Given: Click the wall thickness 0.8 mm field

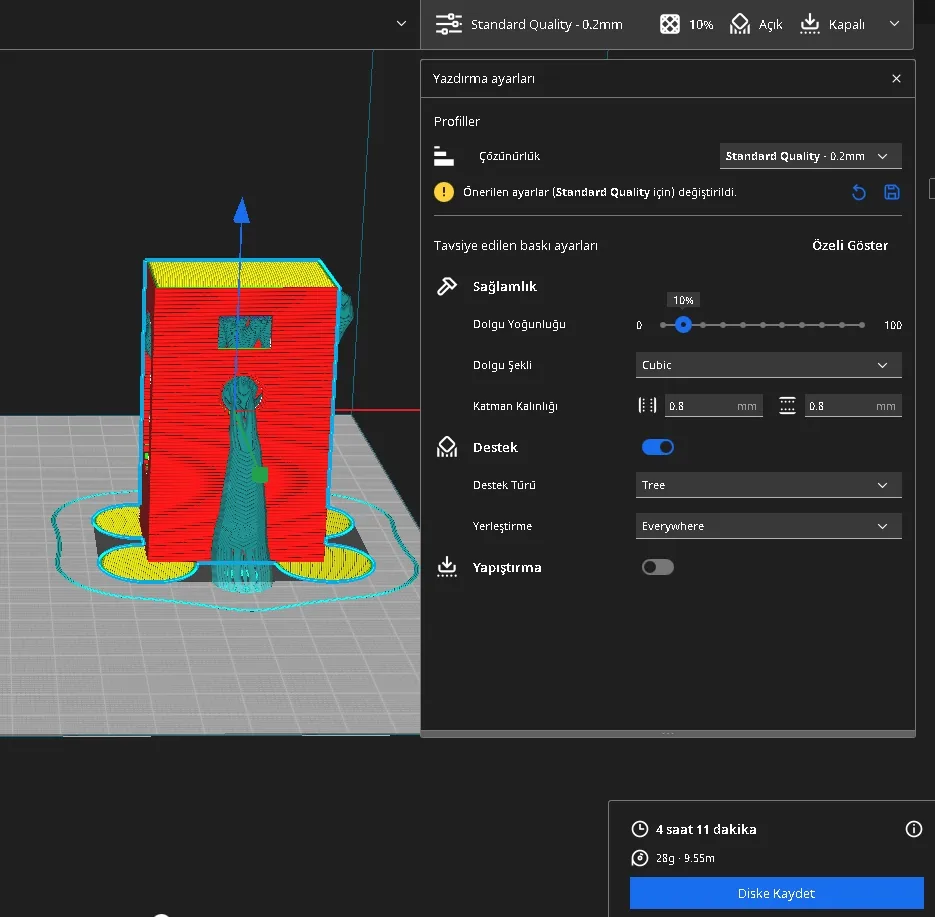Looking at the screenshot, I should click(713, 406).
